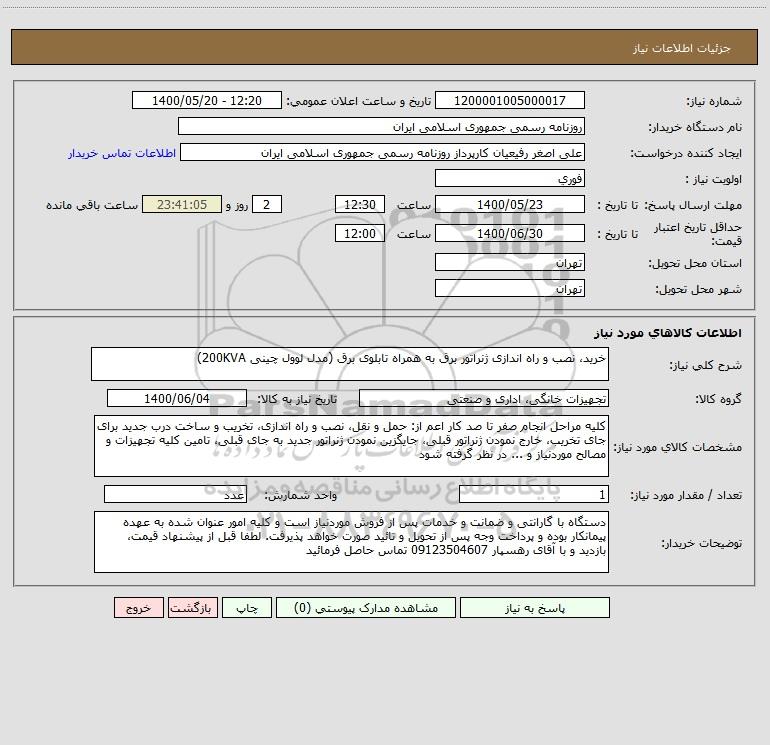Click the جزئیات اطلاعات نیاز header title
Screen dimensions: 770x745
coord(682,48)
